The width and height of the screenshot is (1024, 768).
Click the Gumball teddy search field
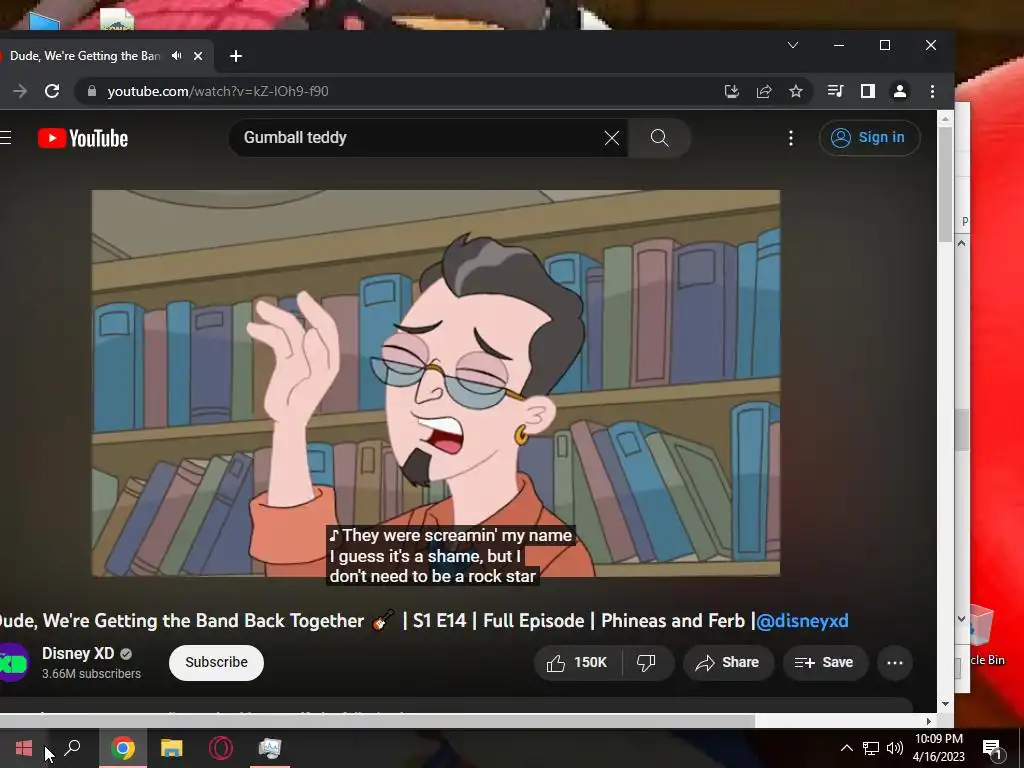418,138
